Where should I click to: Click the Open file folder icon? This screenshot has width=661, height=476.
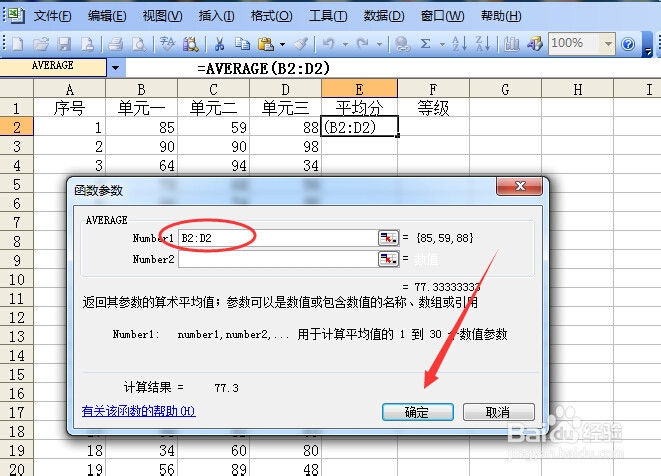(x=41, y=43)
